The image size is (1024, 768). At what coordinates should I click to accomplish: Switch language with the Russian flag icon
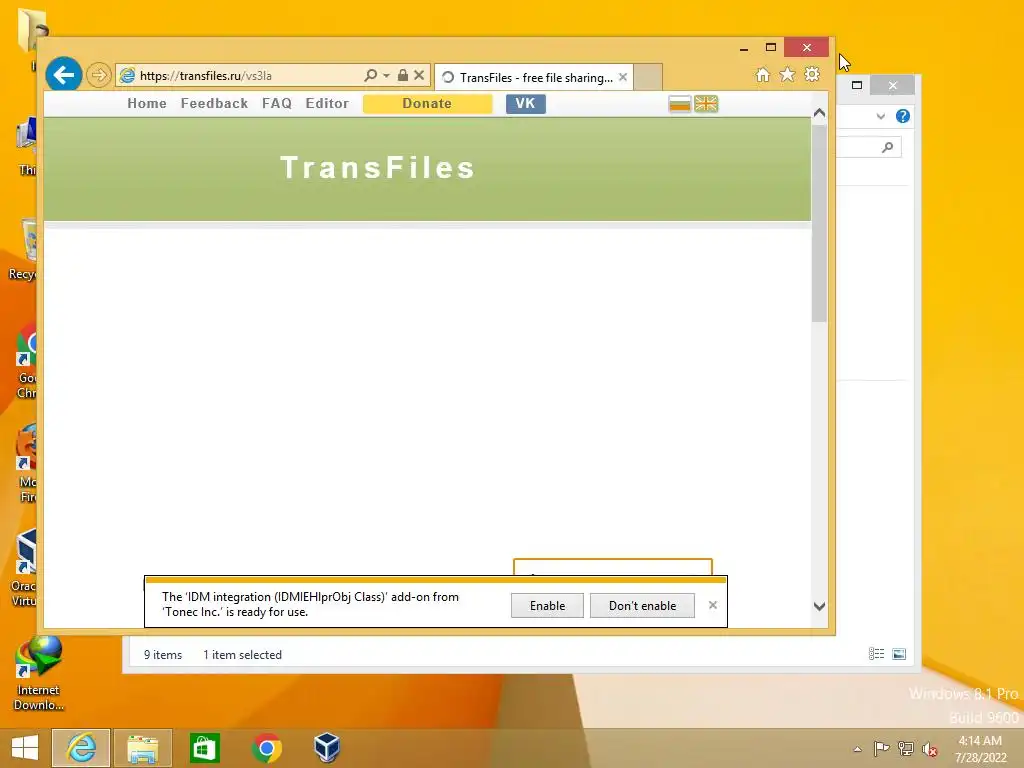click(x=680, y=104)
